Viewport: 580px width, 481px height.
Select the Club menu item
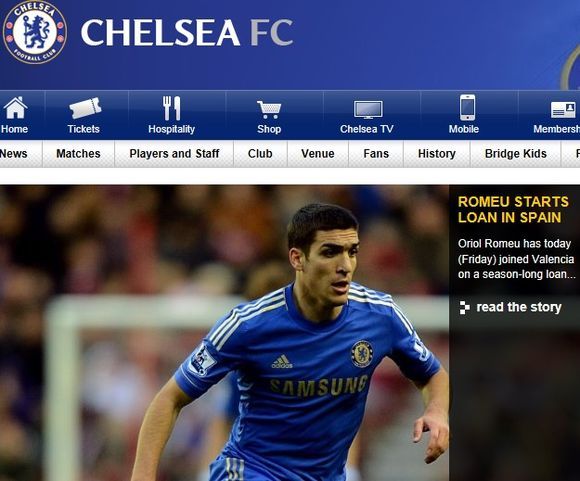click(x=260, y=154)
